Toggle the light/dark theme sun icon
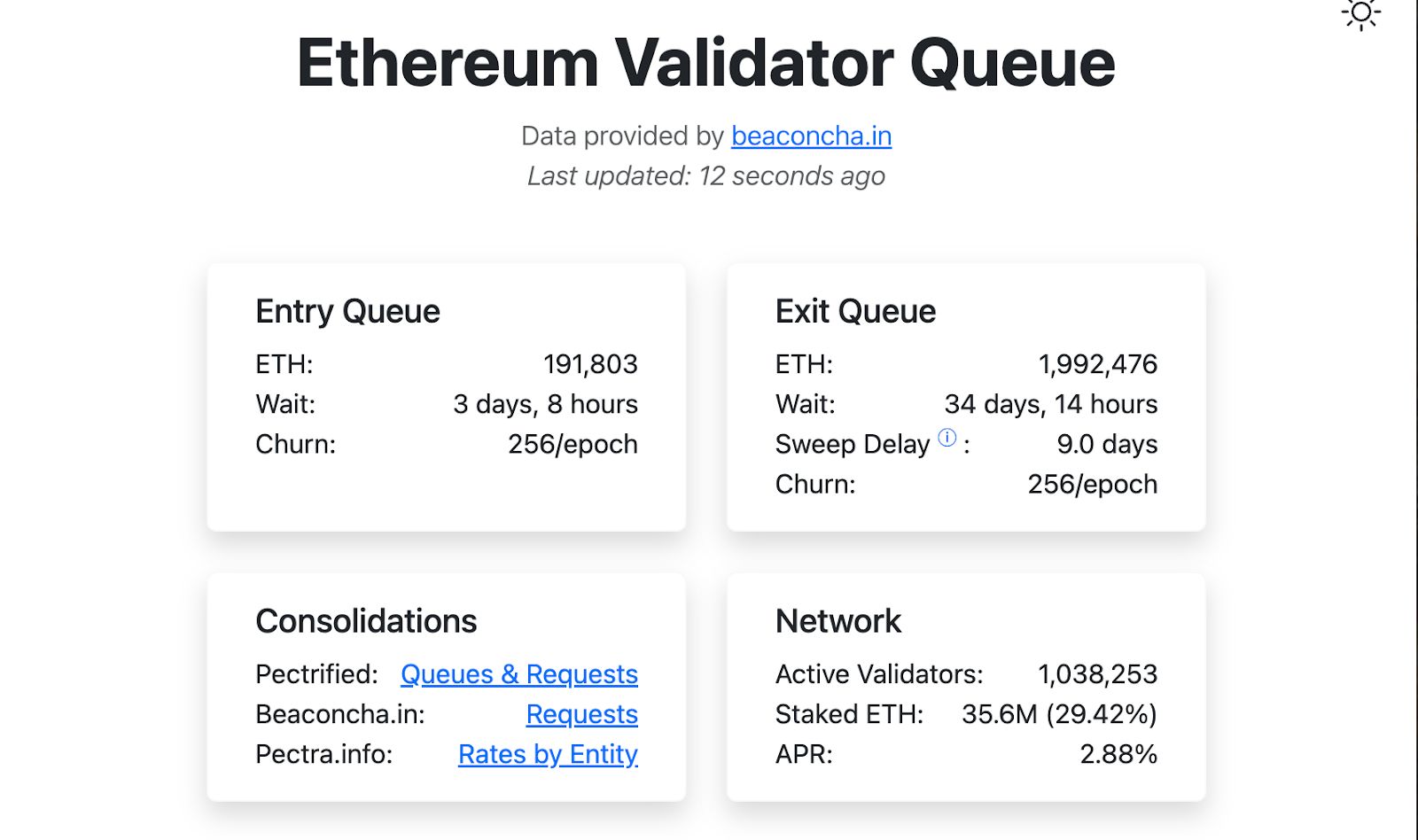 tap(1361, 13)
